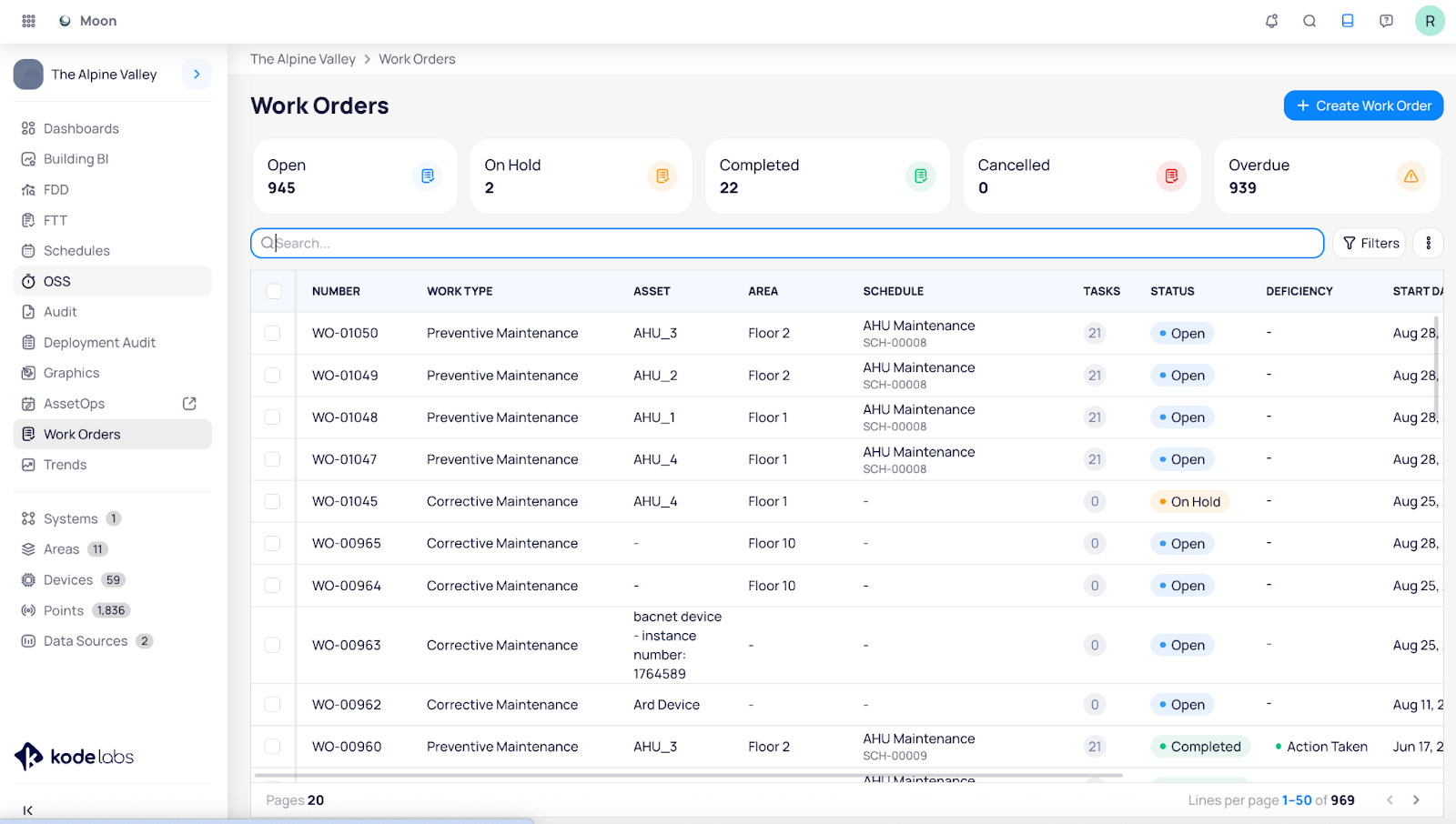
Task: Open Audit in the sidebar
Action: pyautogui.click(x=113, y=312)
